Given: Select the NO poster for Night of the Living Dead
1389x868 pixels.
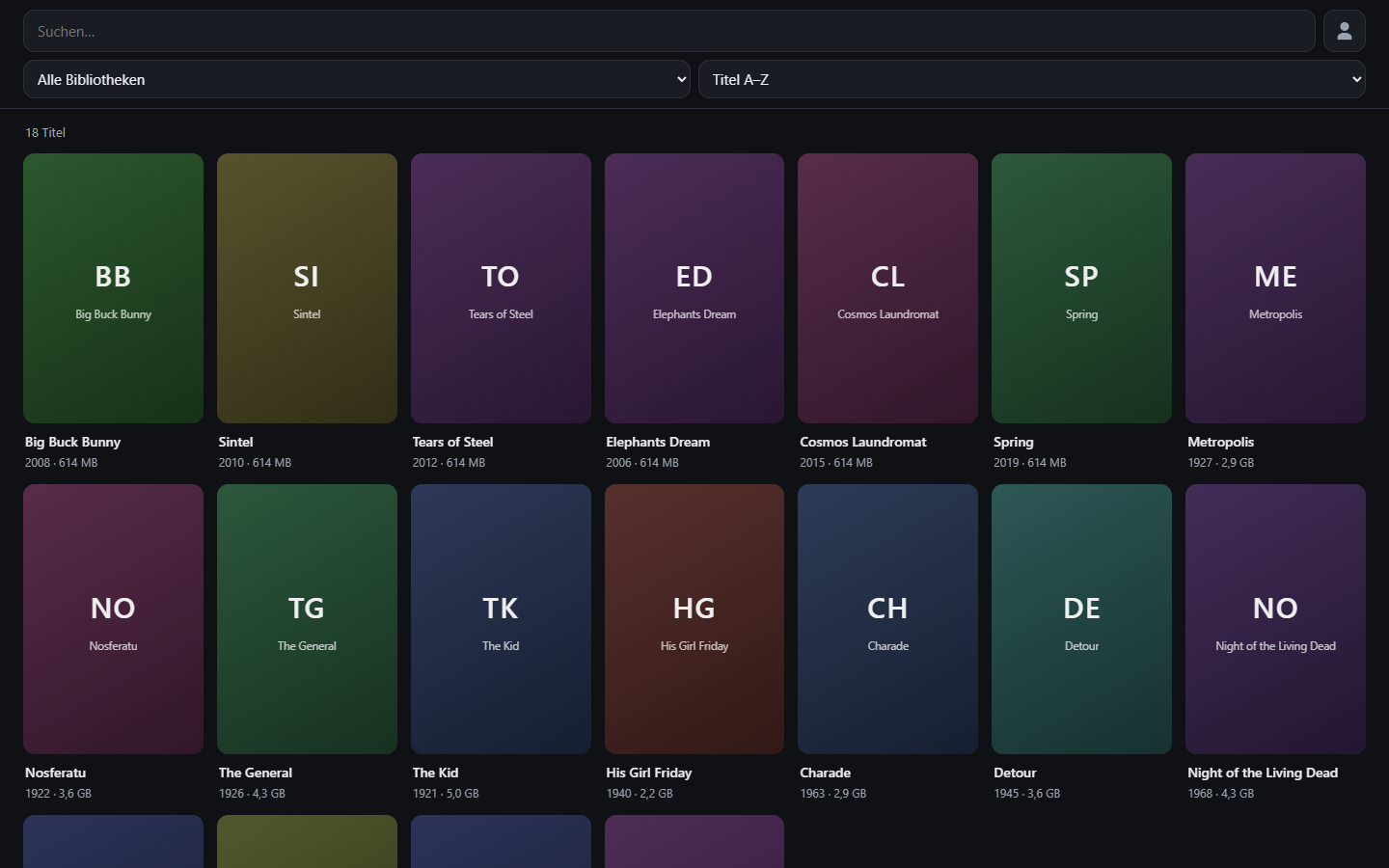Looking at the screenshot, I should (x=1275, y=619).
